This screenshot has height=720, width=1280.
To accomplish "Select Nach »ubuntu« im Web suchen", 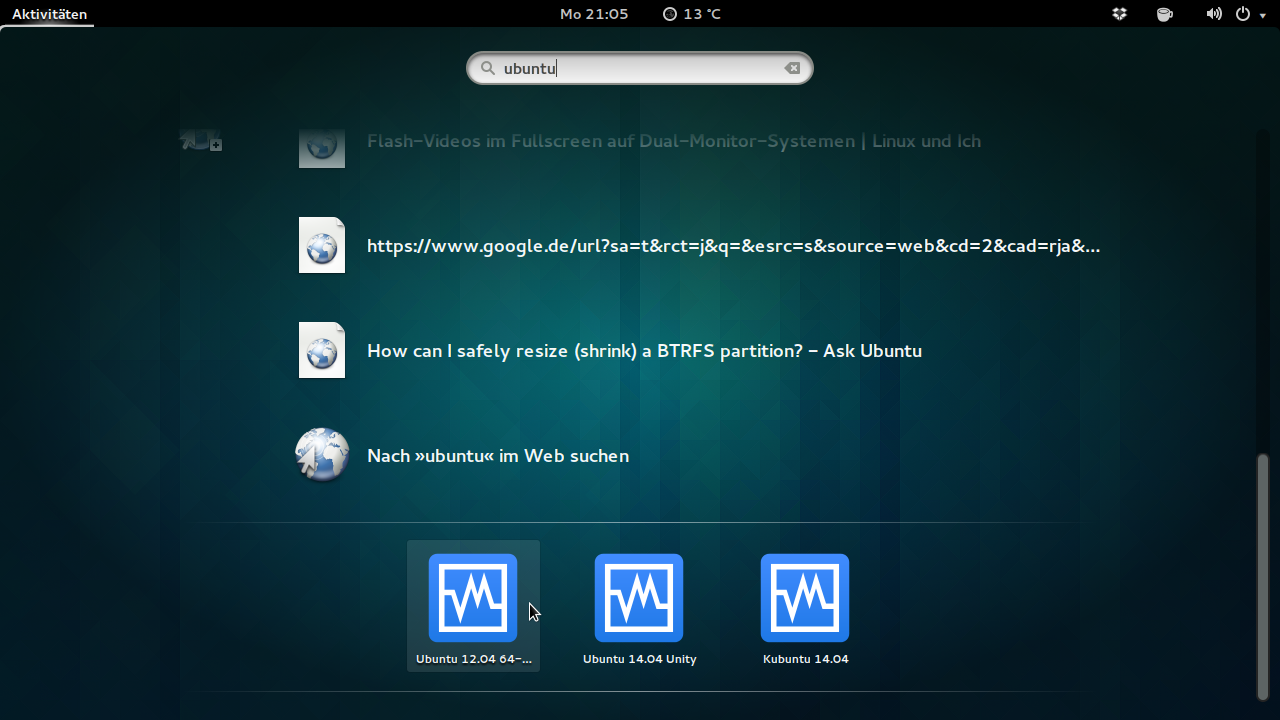I will coord(498,456).
